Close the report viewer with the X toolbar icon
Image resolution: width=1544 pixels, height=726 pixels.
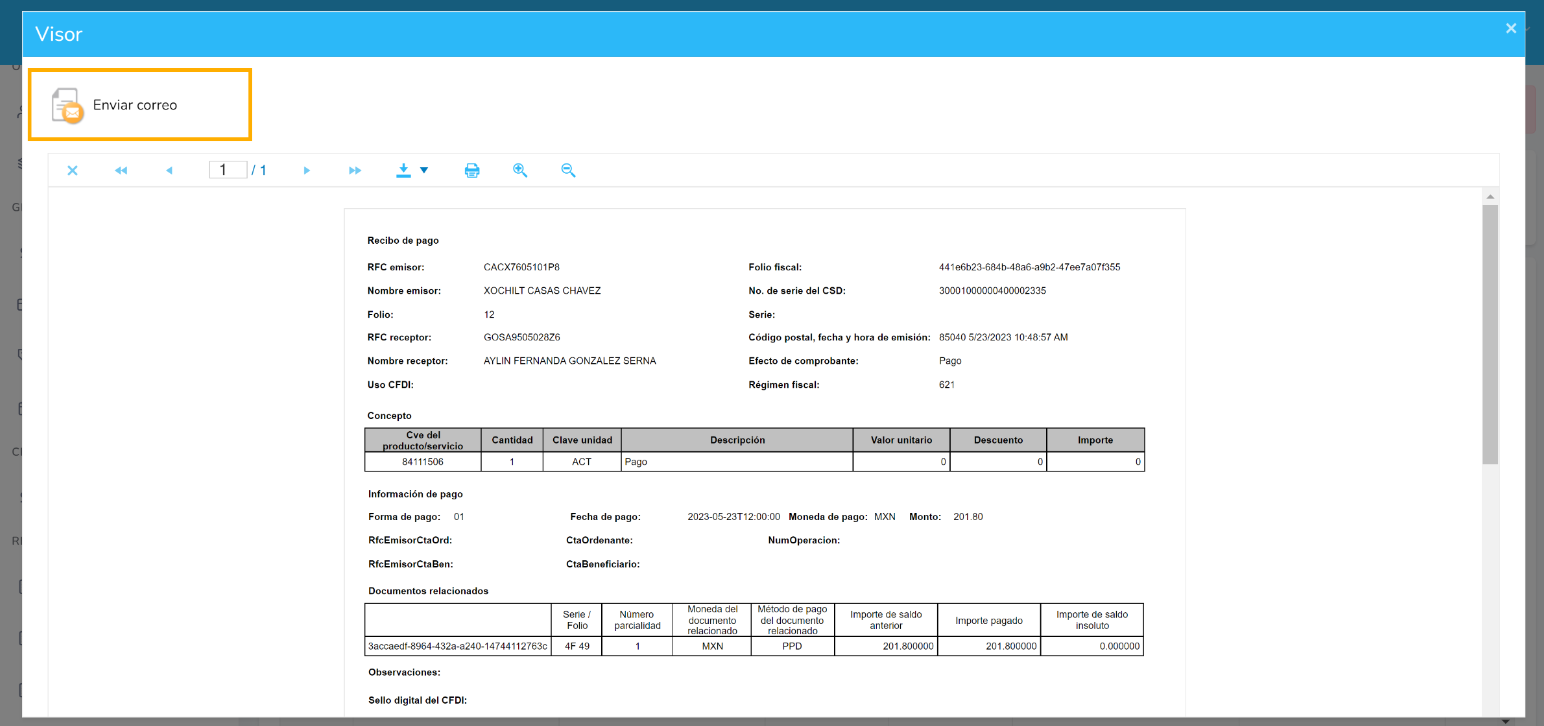pos(72,171)
